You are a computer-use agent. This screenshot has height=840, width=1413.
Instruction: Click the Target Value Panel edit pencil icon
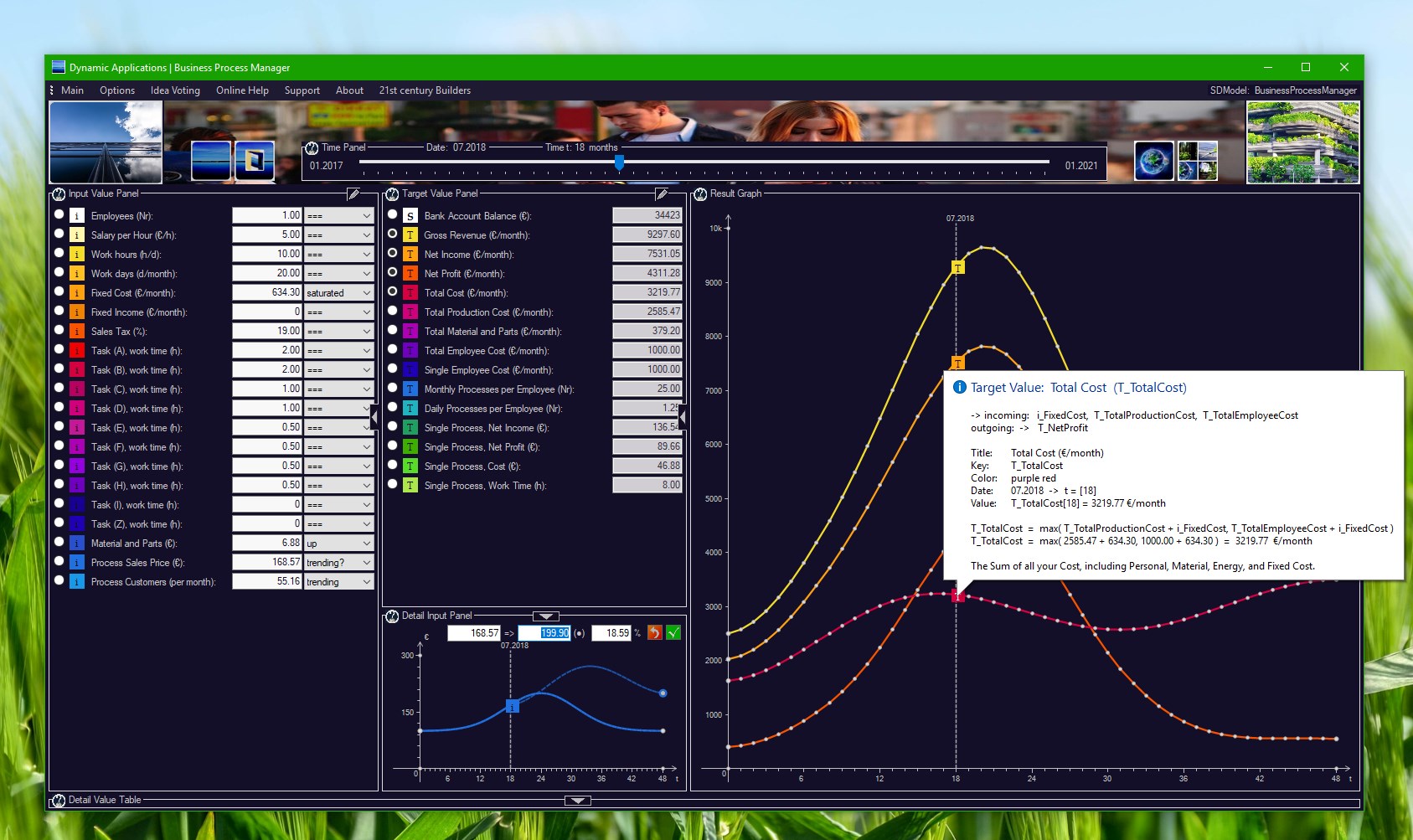click(x=662, y=194)
